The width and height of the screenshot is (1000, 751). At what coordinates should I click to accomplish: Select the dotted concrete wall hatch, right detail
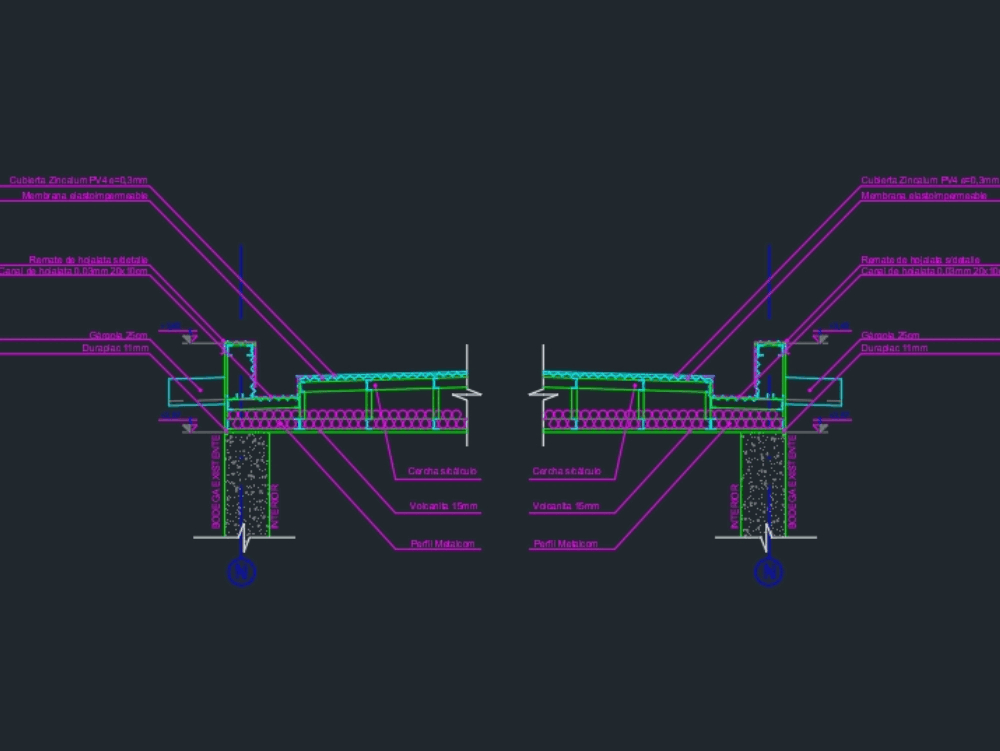point(763,485)
